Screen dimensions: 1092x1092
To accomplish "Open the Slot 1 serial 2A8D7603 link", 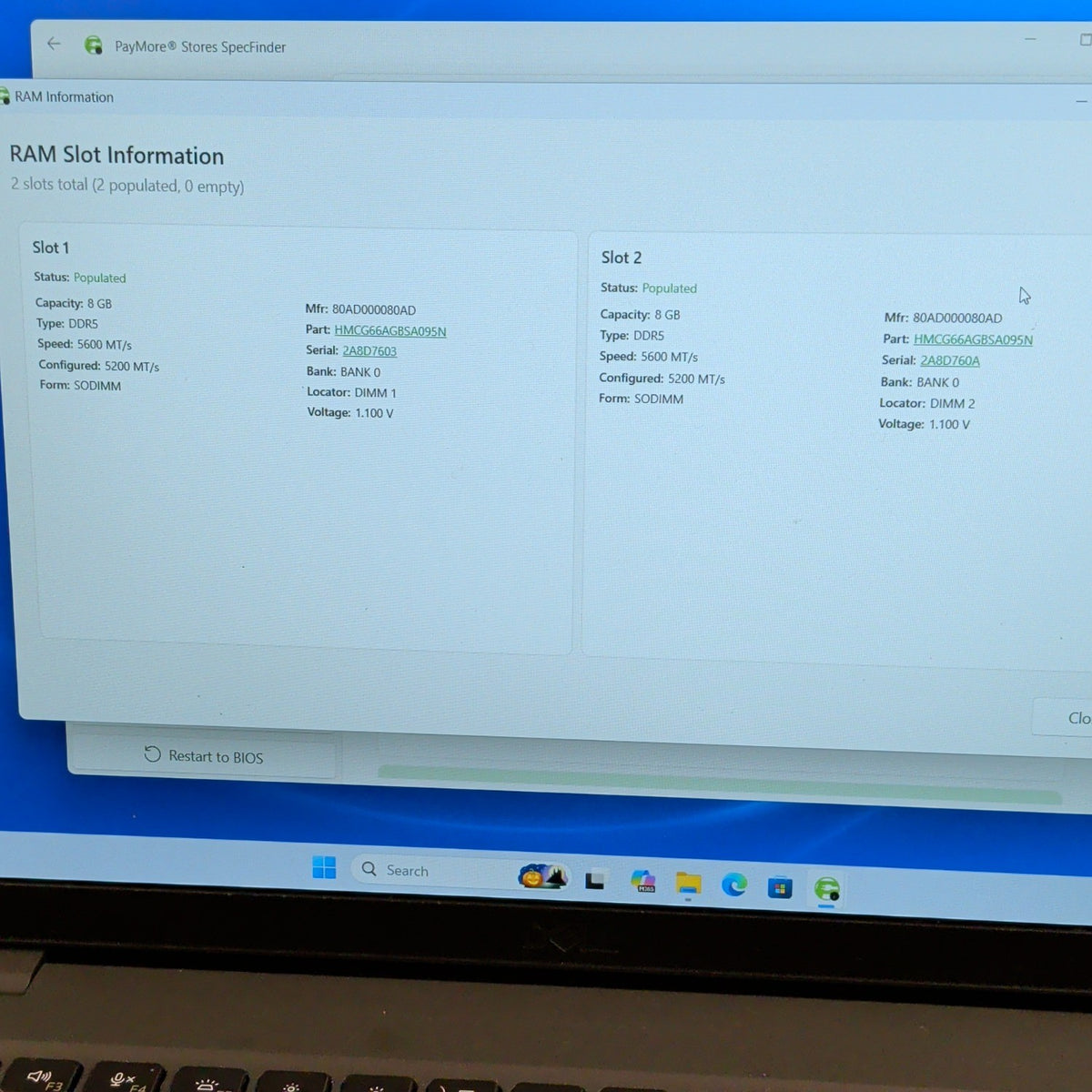I will tap(369, 351).
